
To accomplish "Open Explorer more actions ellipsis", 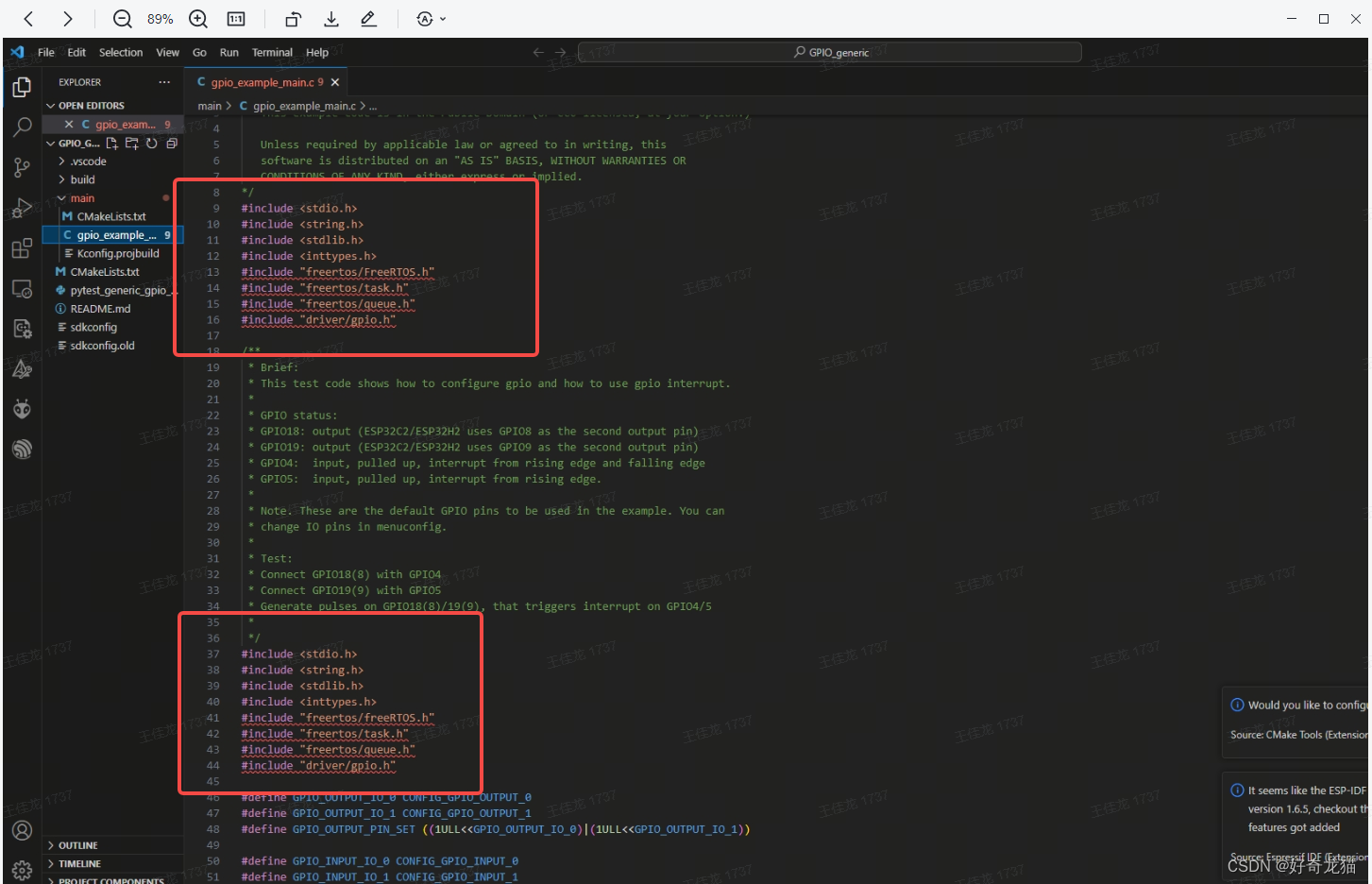I will 164,82.
